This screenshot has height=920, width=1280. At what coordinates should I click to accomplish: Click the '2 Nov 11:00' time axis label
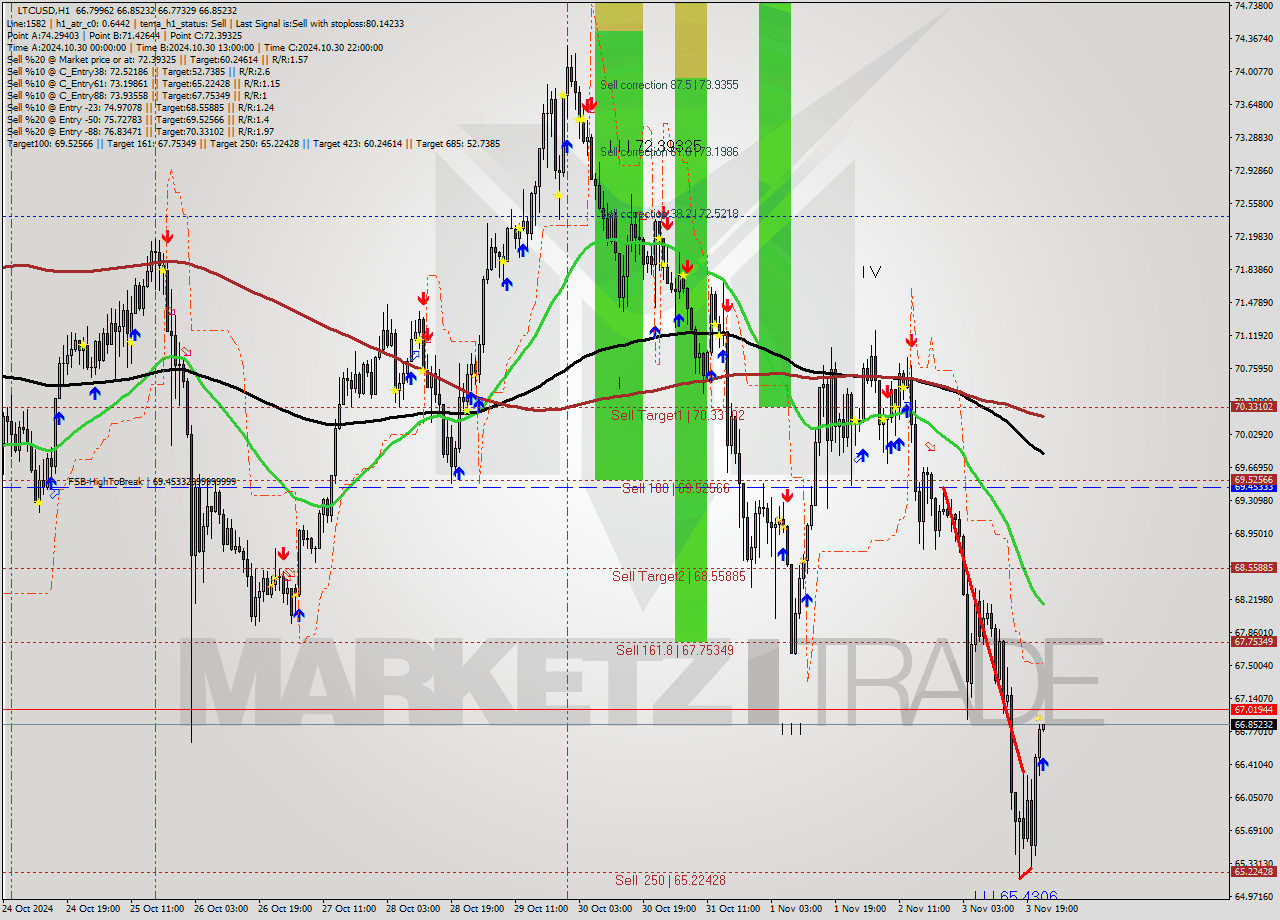click(x=924, y=909)
